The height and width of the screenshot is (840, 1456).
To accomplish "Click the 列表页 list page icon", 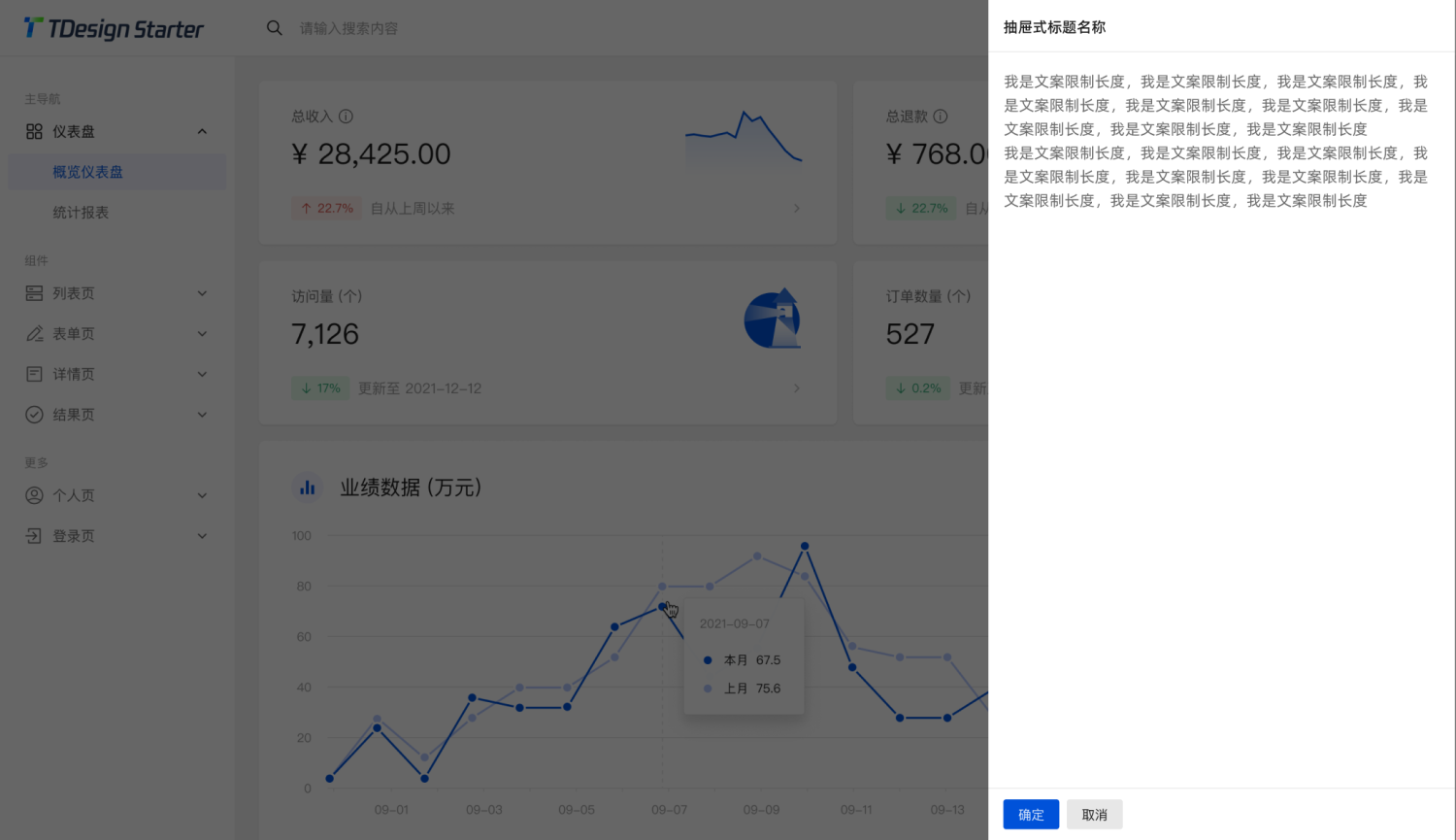I will tap(33, 292).
